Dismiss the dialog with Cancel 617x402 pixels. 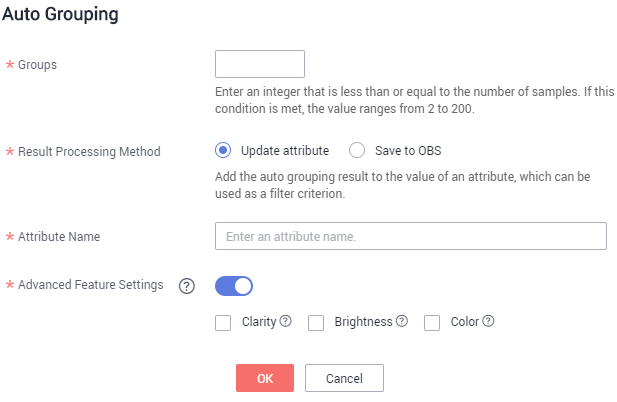[x=344, y=378]
